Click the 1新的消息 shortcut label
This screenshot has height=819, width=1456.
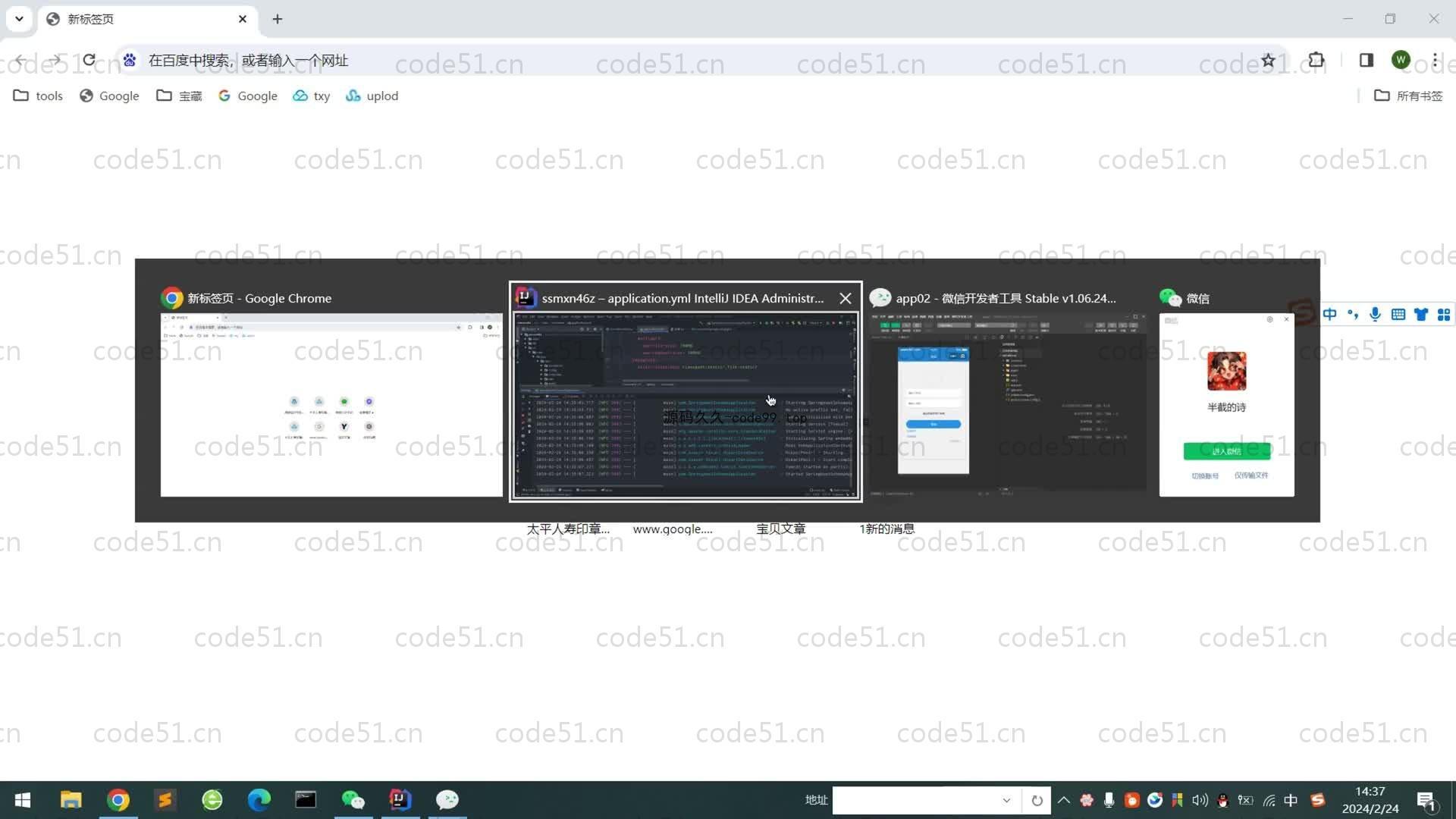point(886,529)
